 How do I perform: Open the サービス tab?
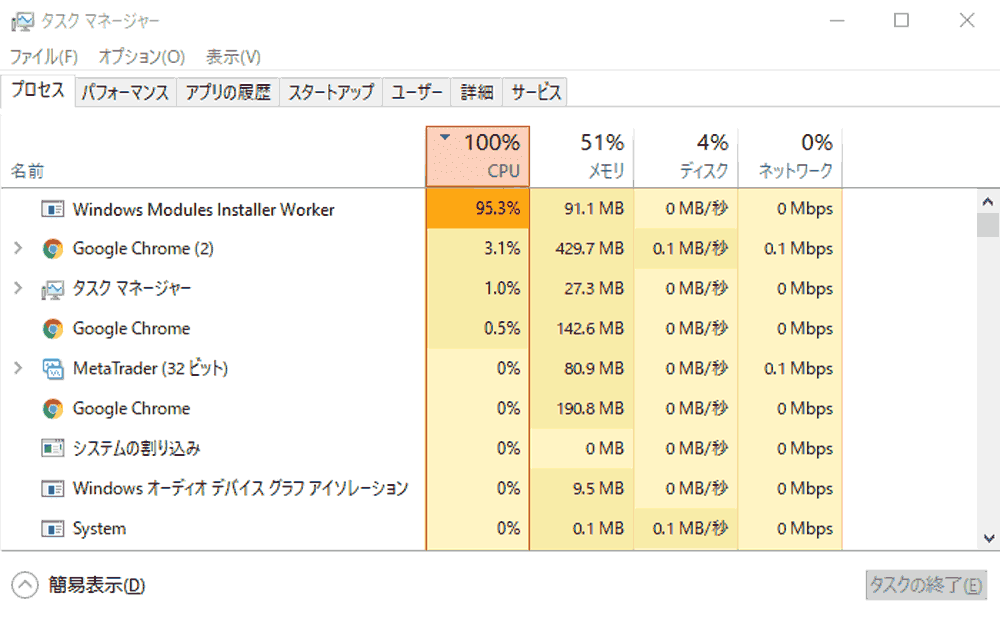coord(536,92)
